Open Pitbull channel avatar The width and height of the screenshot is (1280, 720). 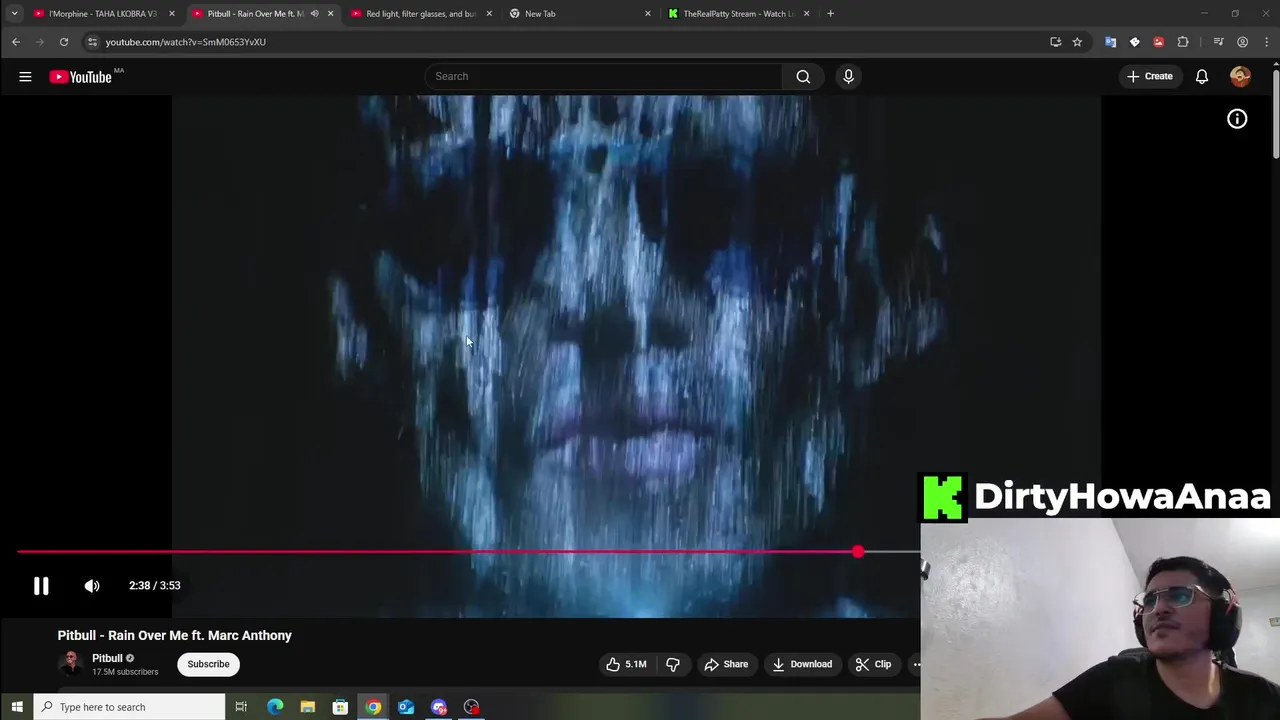pyautogui.click(x=70, y=663)
